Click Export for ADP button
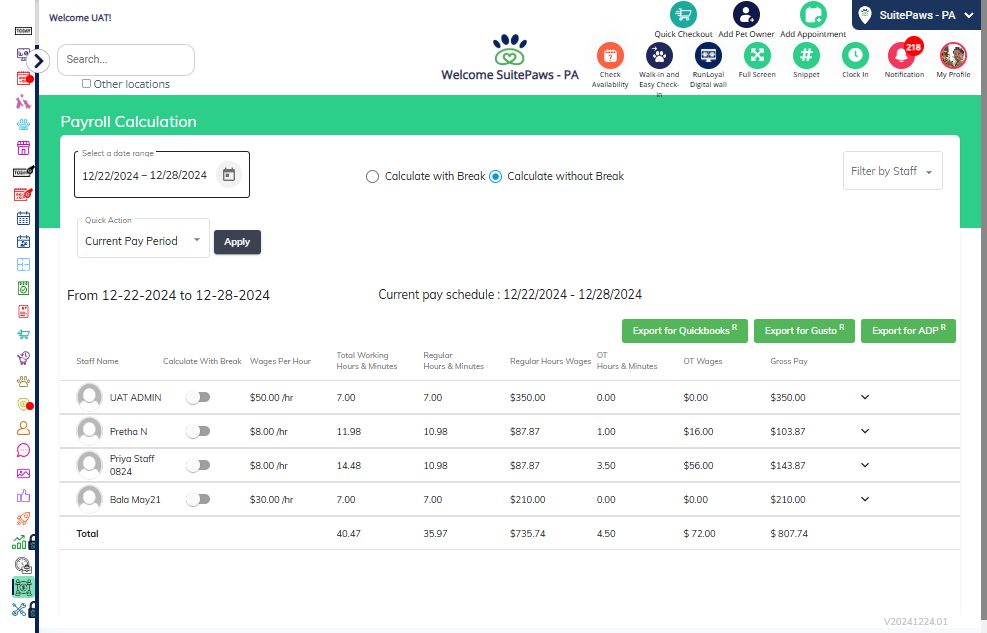 [x=908, y=330]
